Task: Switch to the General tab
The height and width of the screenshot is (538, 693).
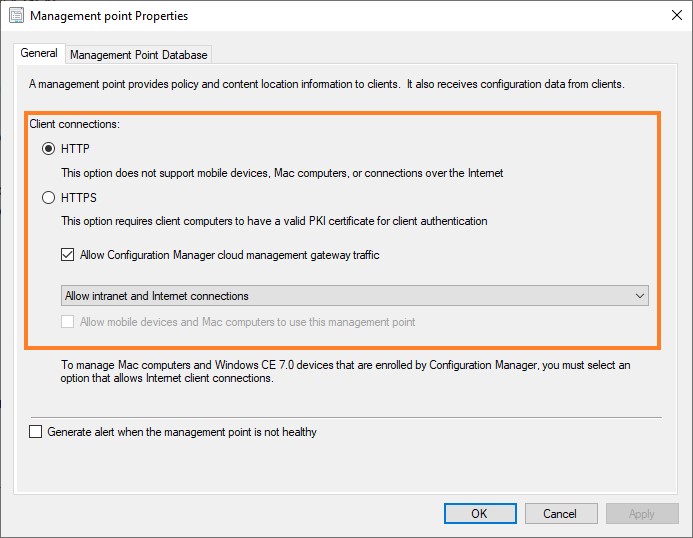Action: (x=39, y=53)
